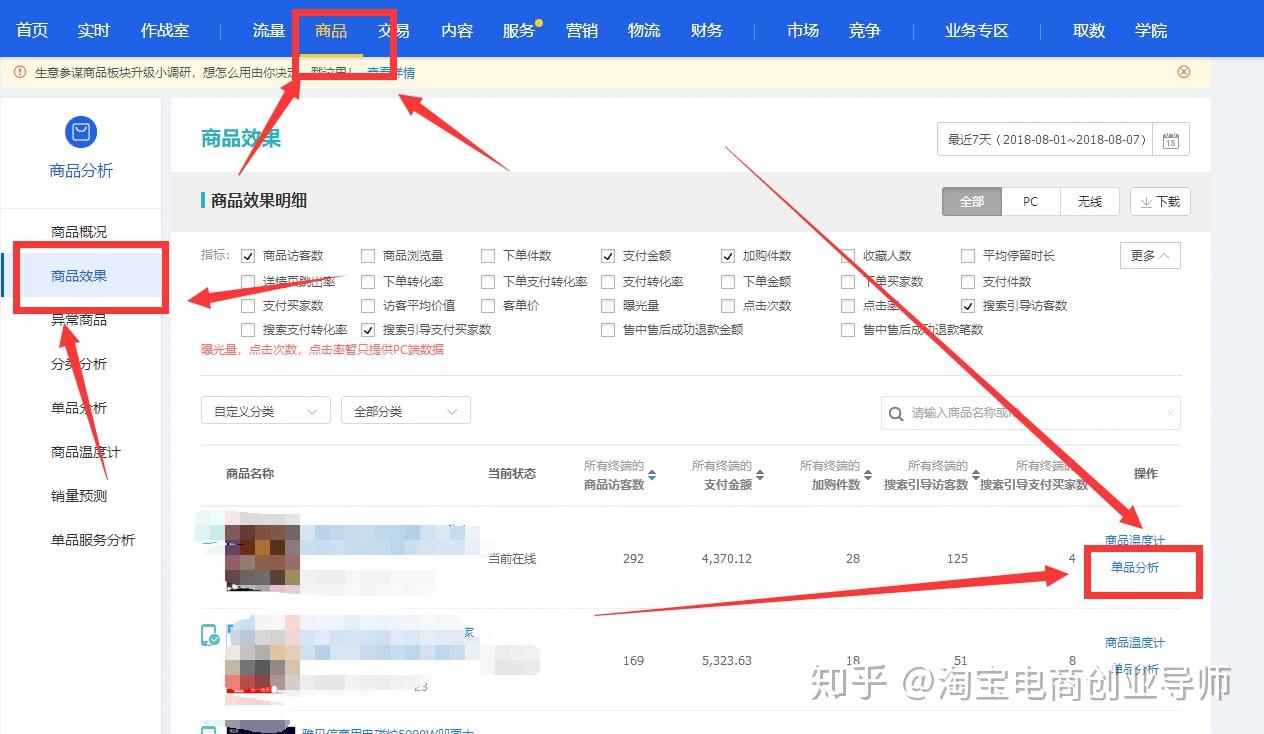The image size is (1264, 734).
Task: Open 单品分析 link for first product
Action: (x=1135, y=567)
